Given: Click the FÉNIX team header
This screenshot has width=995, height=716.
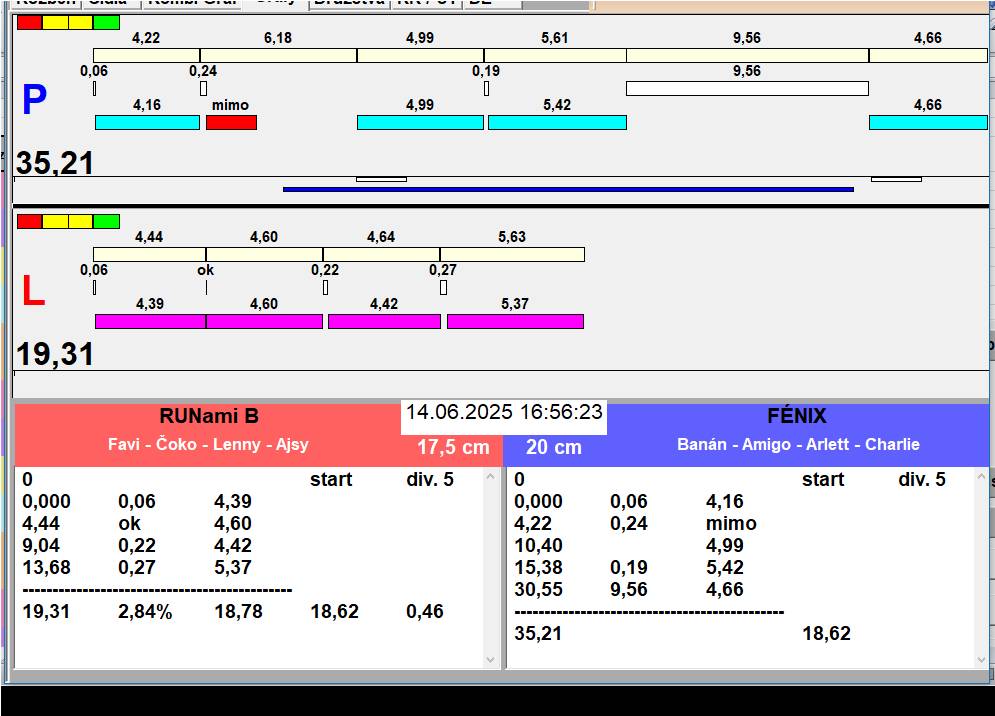Looking at the screenshot, I should [x=797, y=416].
